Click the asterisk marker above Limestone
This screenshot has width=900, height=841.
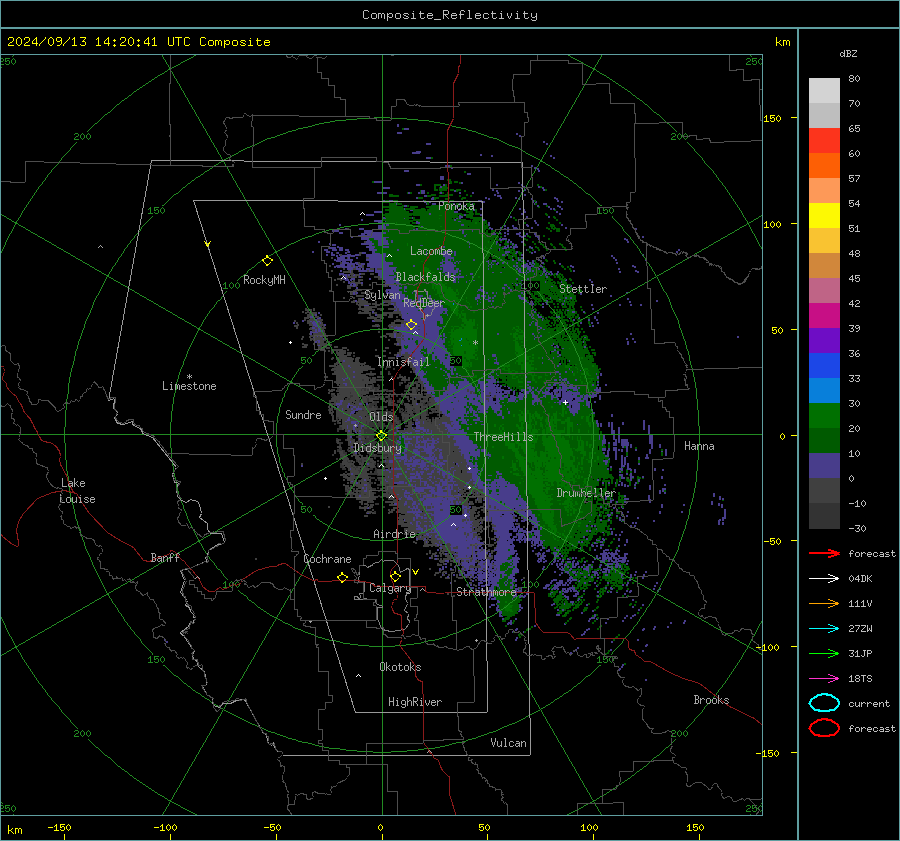coord(189,377)
